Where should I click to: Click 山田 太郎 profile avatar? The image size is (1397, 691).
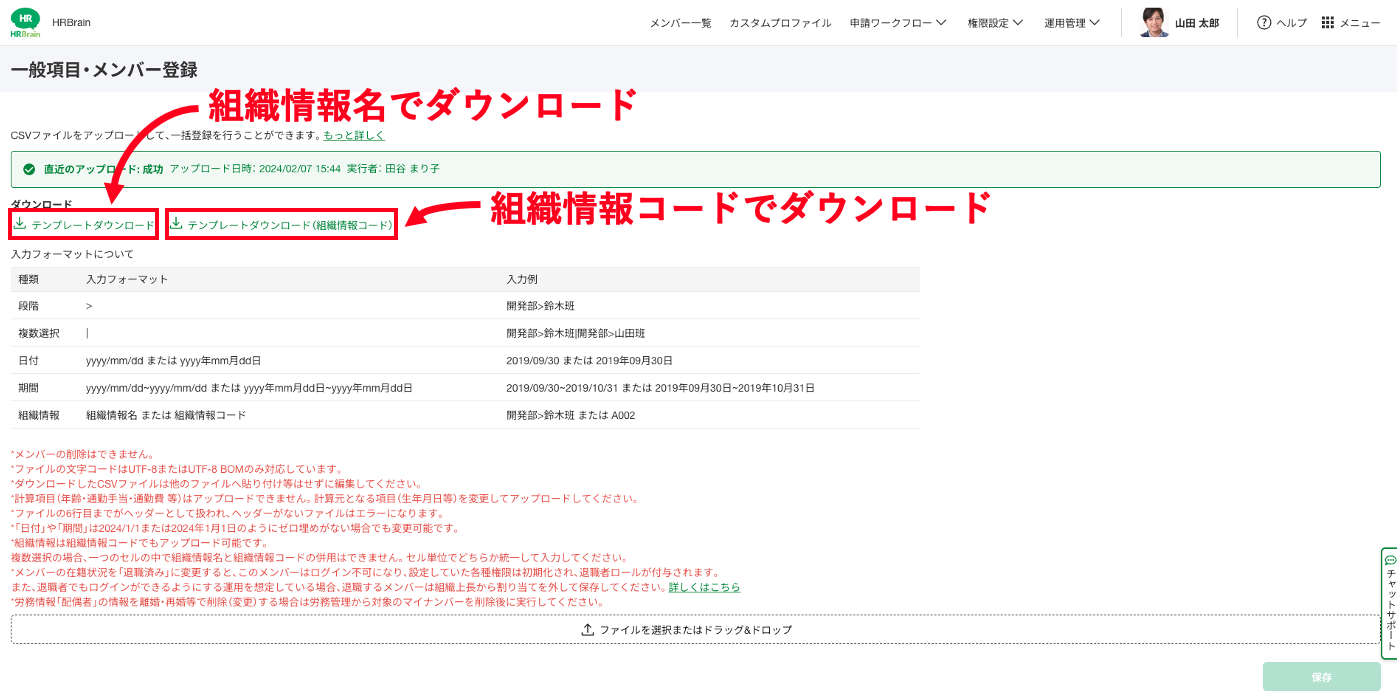1154,22
